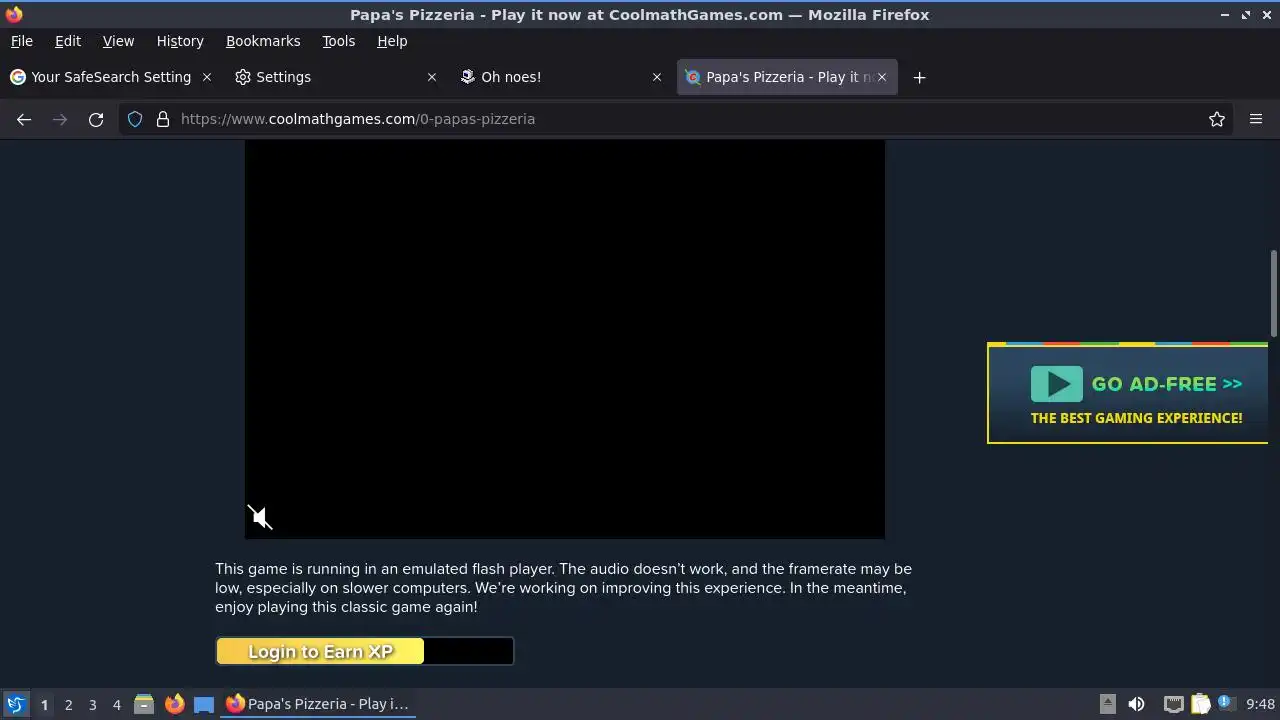This screenshot has width=1280, height=720.
Task: Open the Bookmarks menu
Action: 263,41
